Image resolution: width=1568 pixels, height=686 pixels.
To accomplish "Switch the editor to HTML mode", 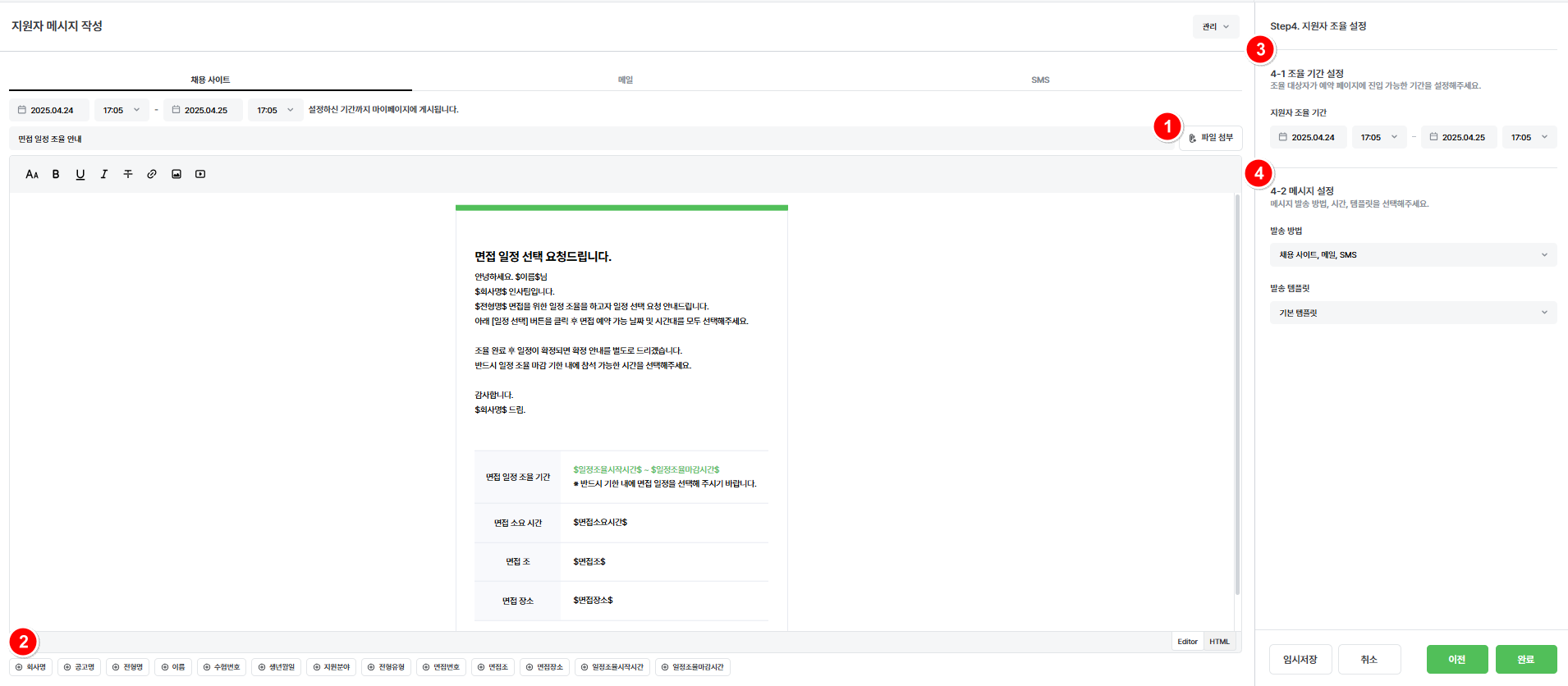I will (1219, 642).
